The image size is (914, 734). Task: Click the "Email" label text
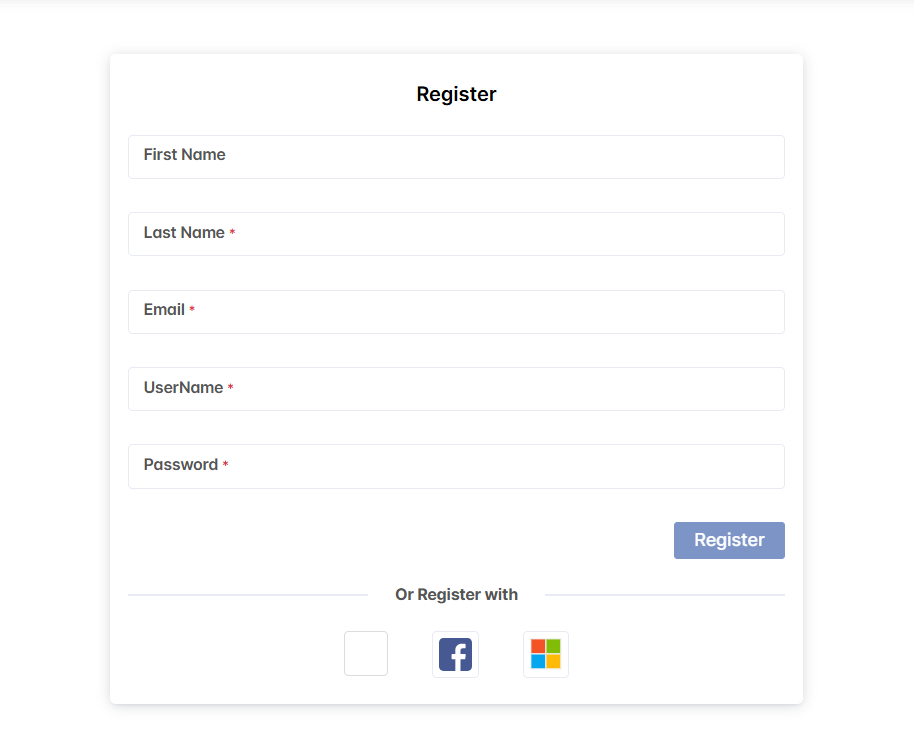pyautogui.click(x=164, y=310)
